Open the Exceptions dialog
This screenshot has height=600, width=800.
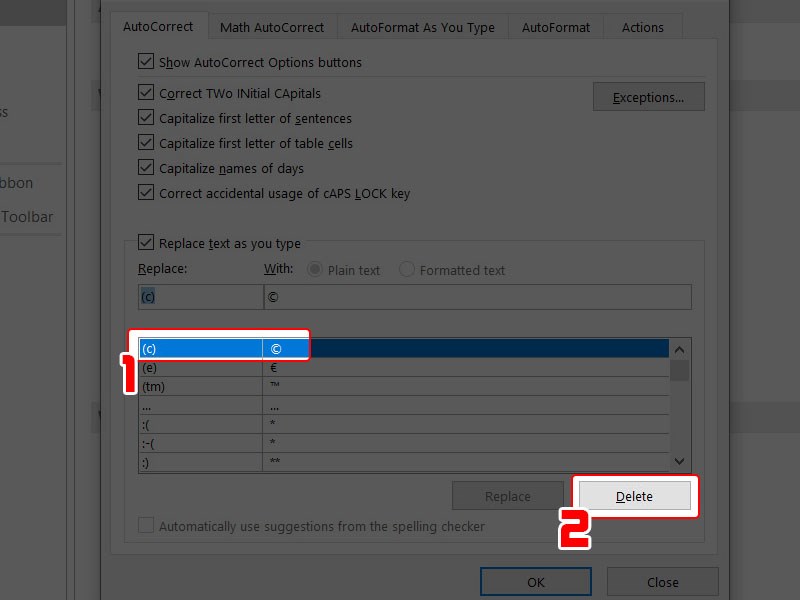[648, 97]
